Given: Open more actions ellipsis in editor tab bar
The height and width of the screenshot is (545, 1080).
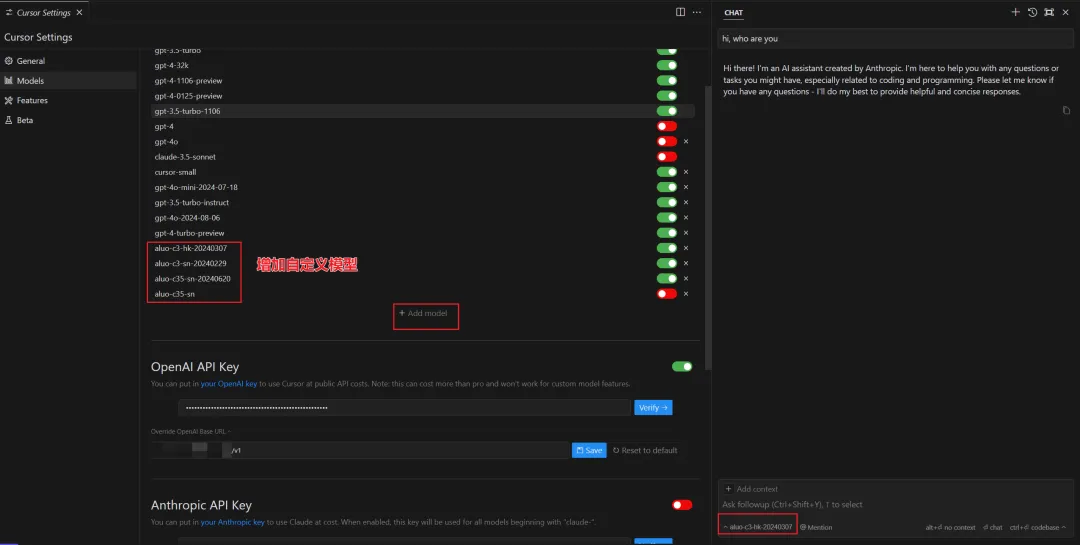Looking at the screenshot, I should point(697,12).
